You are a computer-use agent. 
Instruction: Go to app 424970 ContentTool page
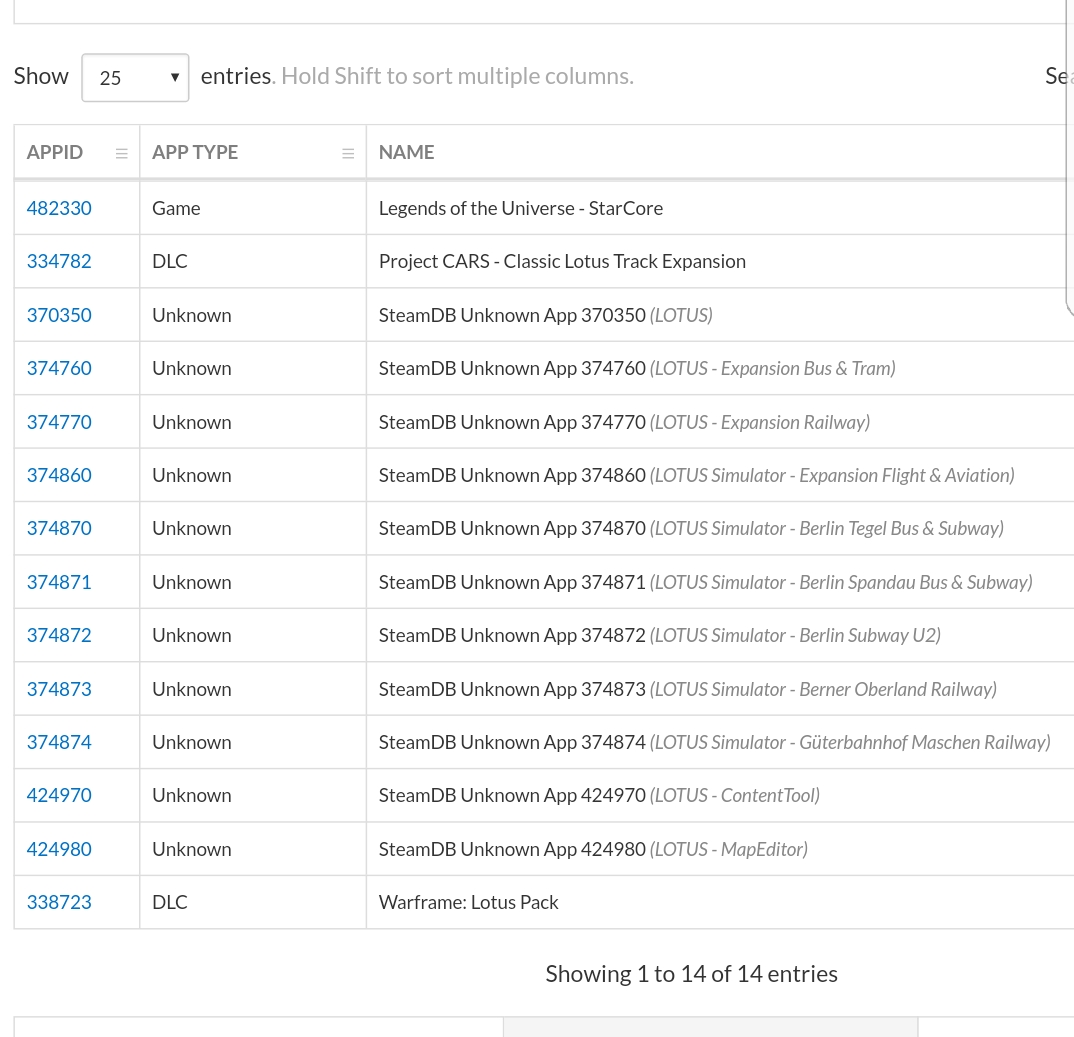[x=59, y=795]
